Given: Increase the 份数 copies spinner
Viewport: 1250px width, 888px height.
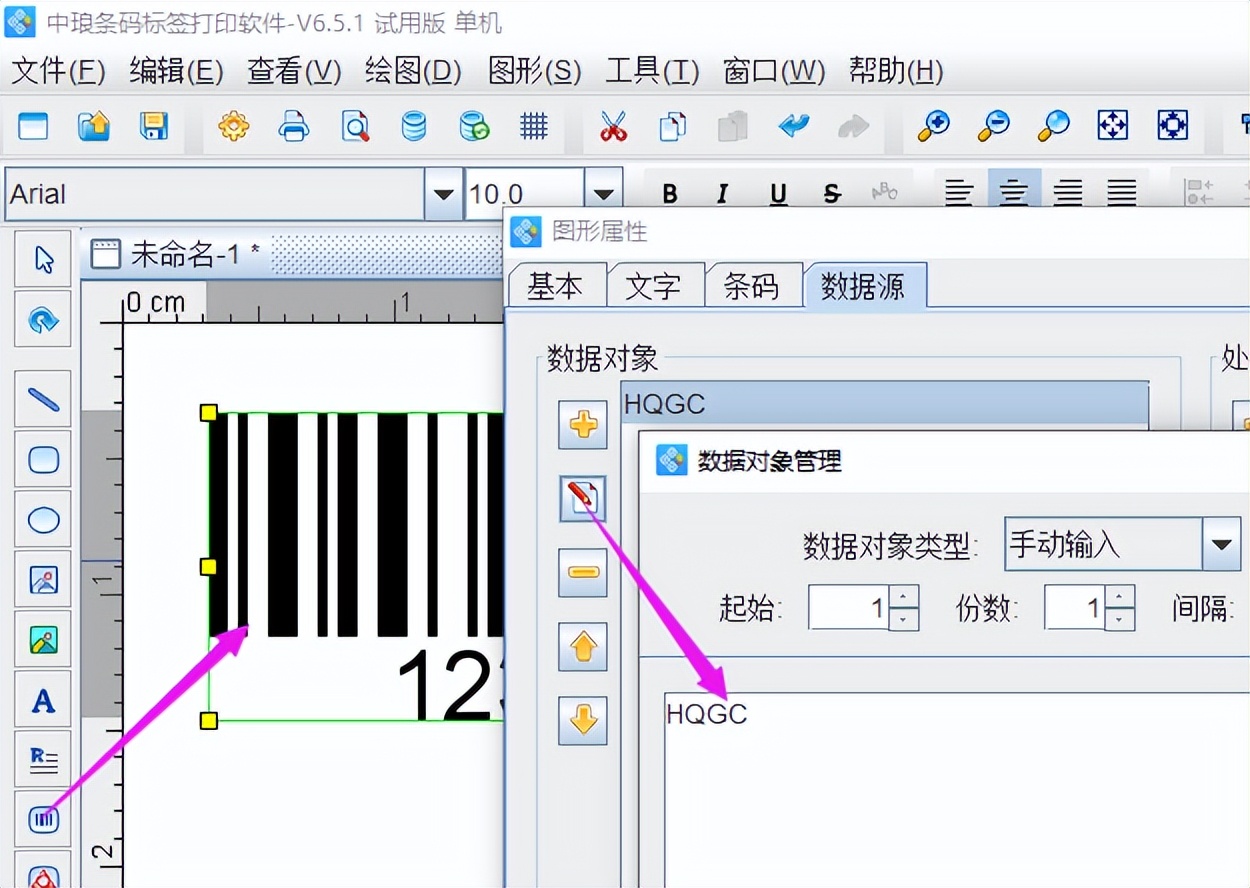Looking at the screenshot, I should click(x=1121, y=596).
